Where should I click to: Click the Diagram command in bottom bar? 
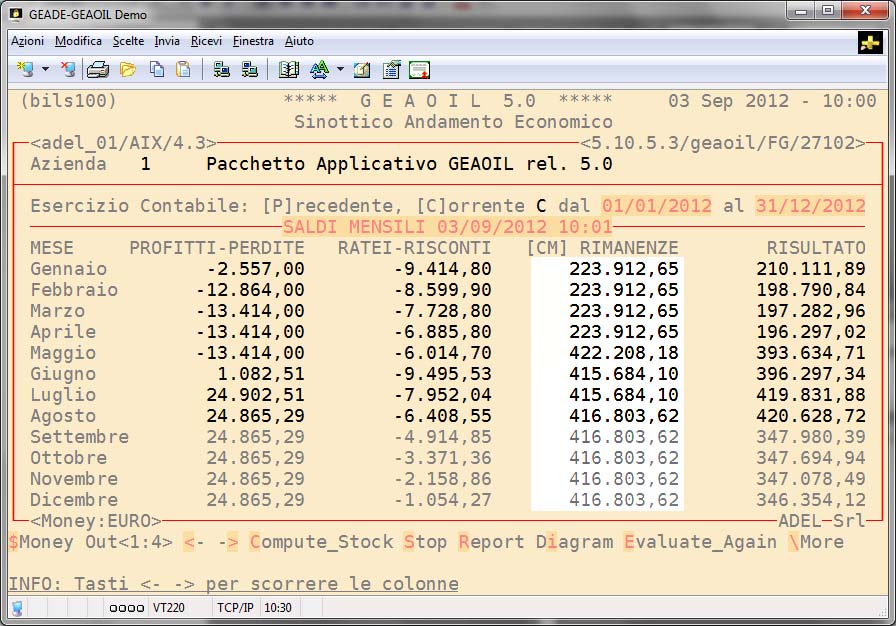click(x=574, y=542)
